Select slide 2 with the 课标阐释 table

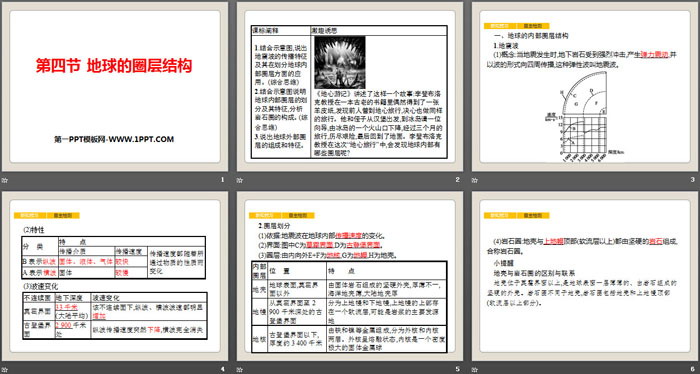(x=350, y=87)
